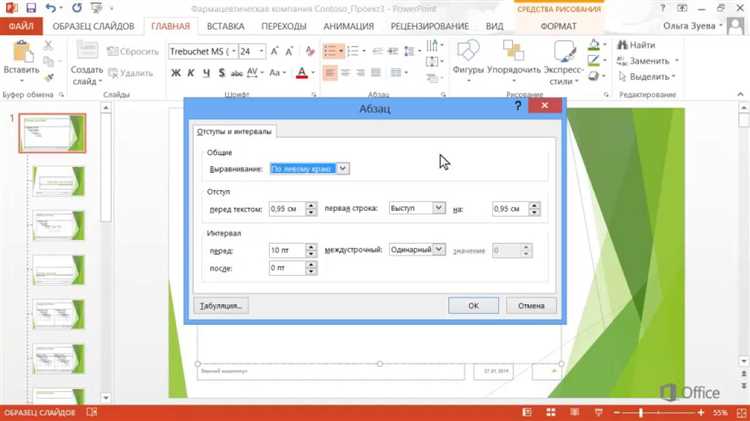Open the 'первая строка' Выступ dropdown
Viewport: 750px width, 421px height.
click(x=439, y=208)
